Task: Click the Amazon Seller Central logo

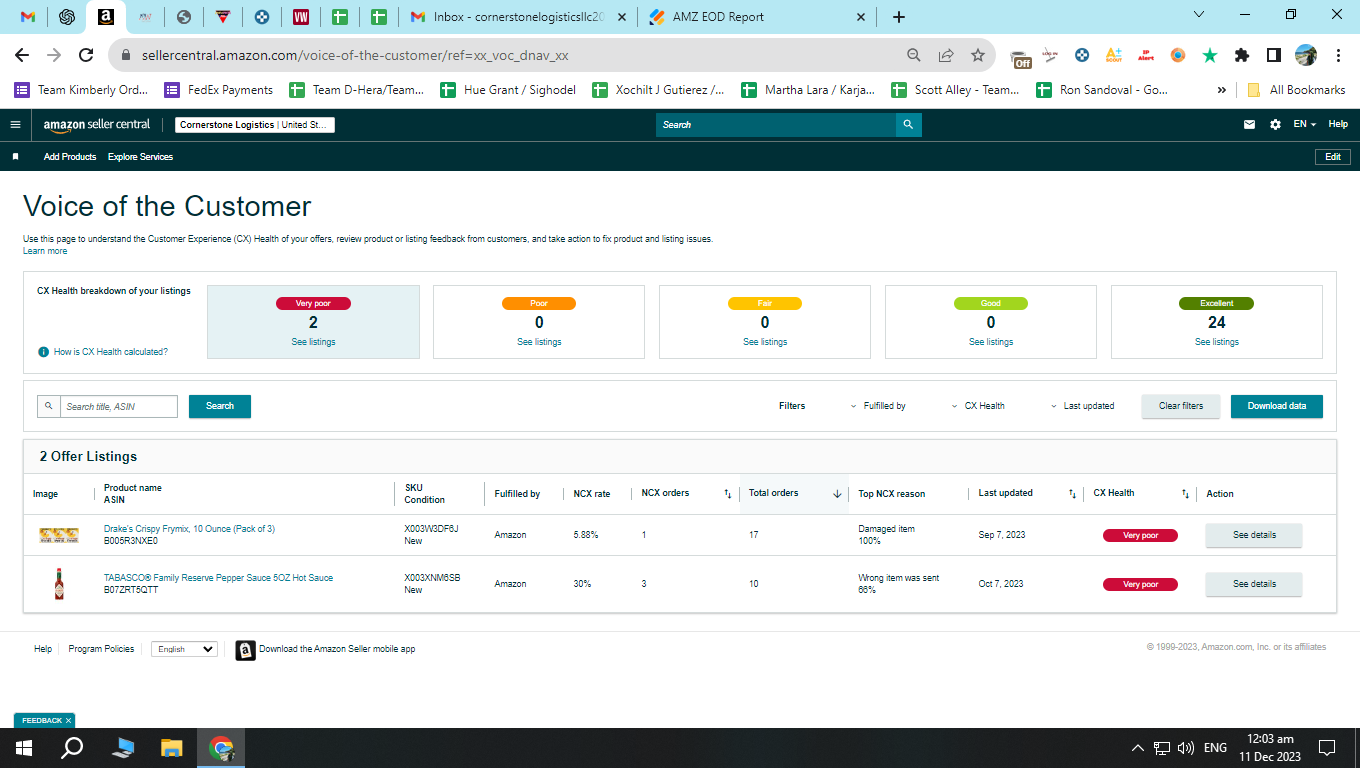Action: [x=96, y=125]
